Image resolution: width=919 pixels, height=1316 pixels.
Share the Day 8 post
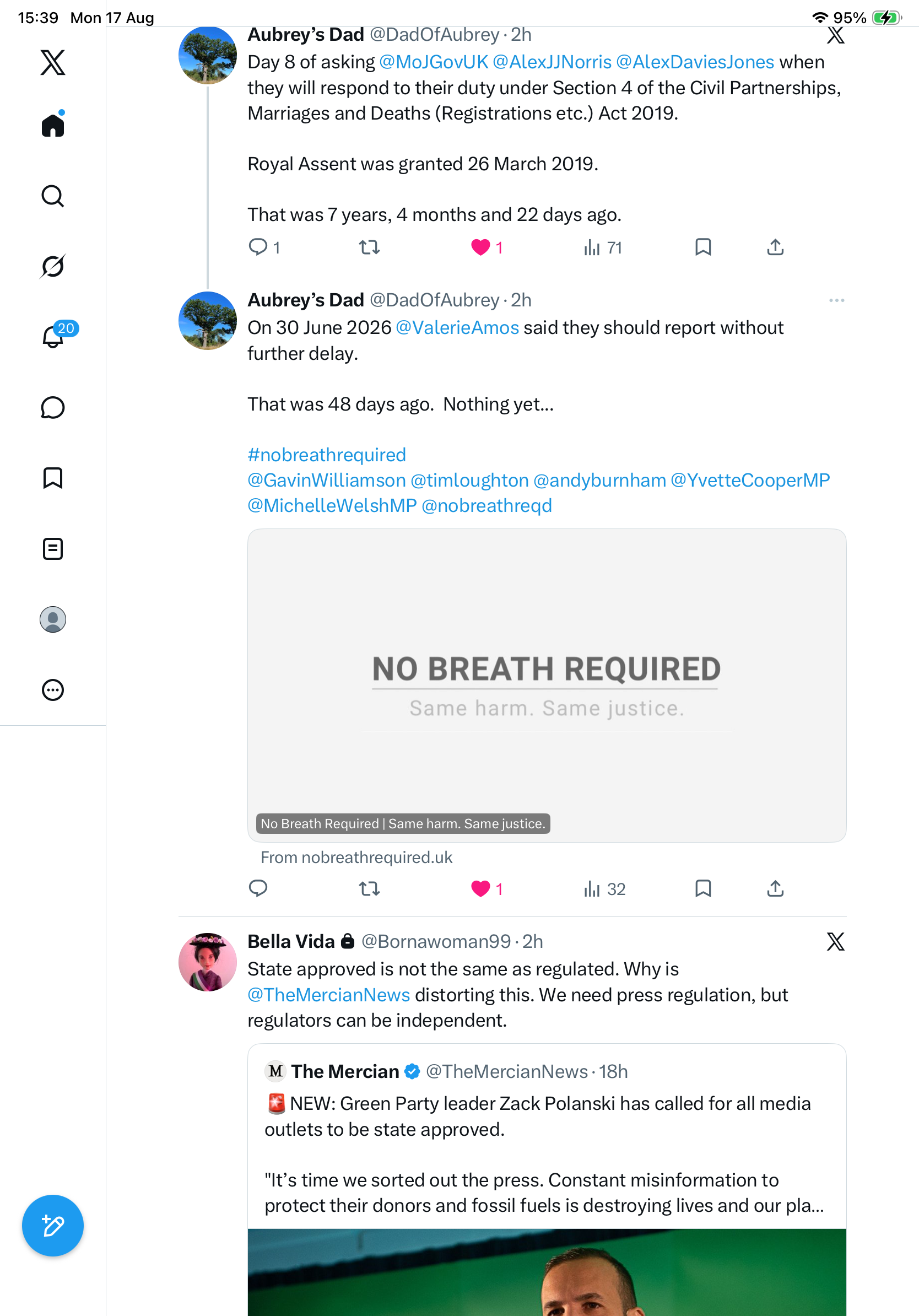[x=775, y=247]
